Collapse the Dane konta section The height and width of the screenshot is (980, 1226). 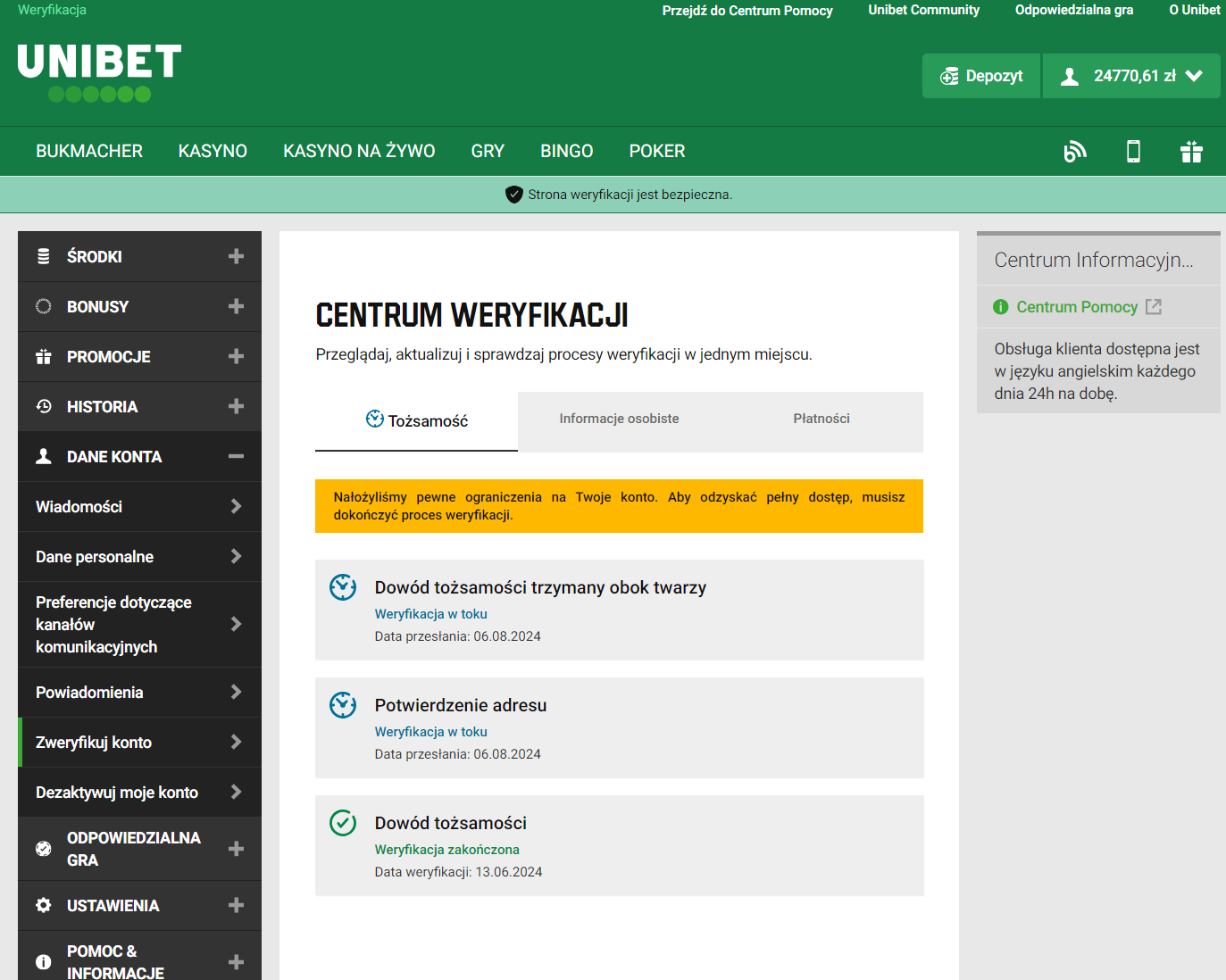click(x=236, y=457)
